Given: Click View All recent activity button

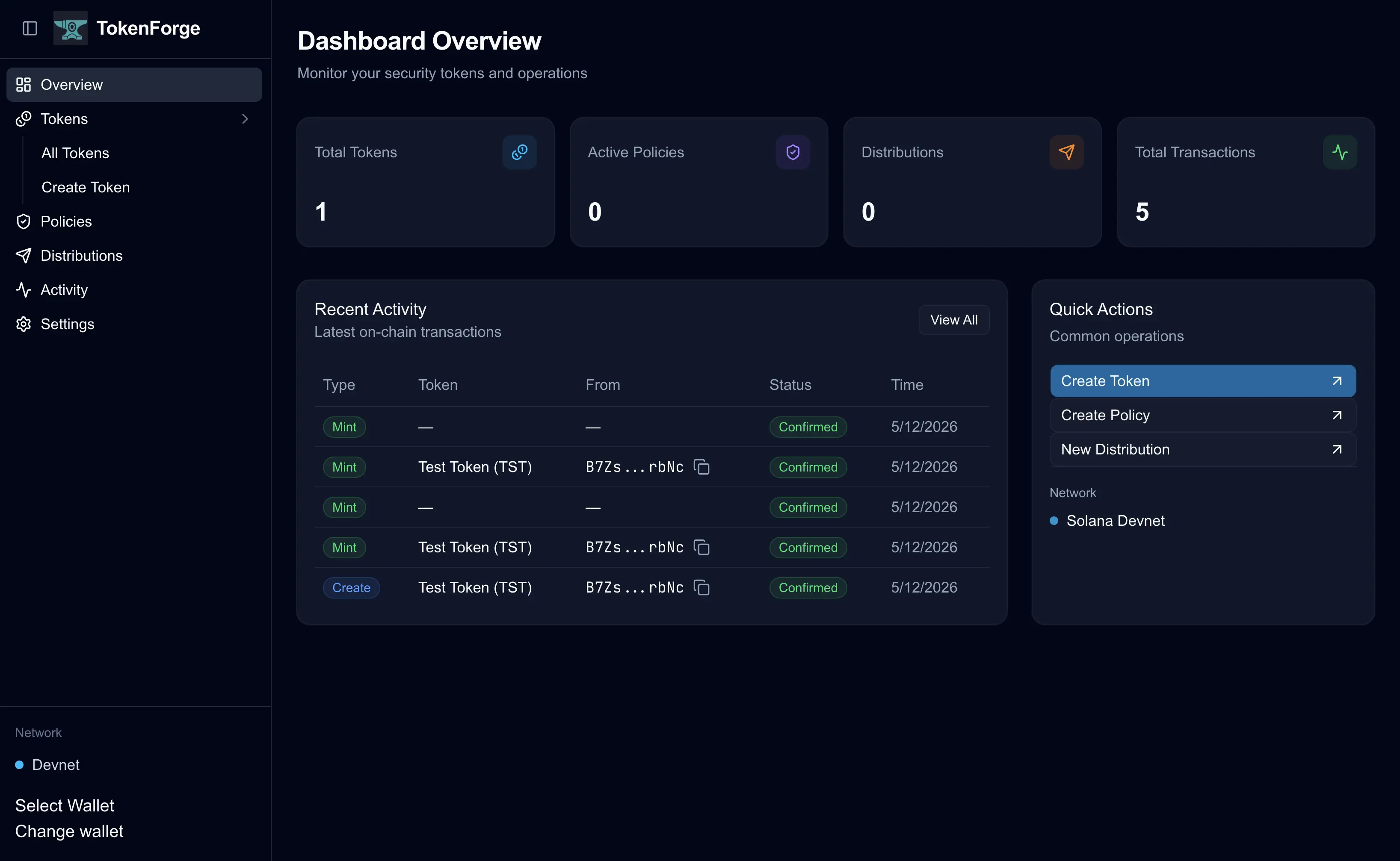Looking at the screenshot, I should pyautogui.click(x=953, y=319).
